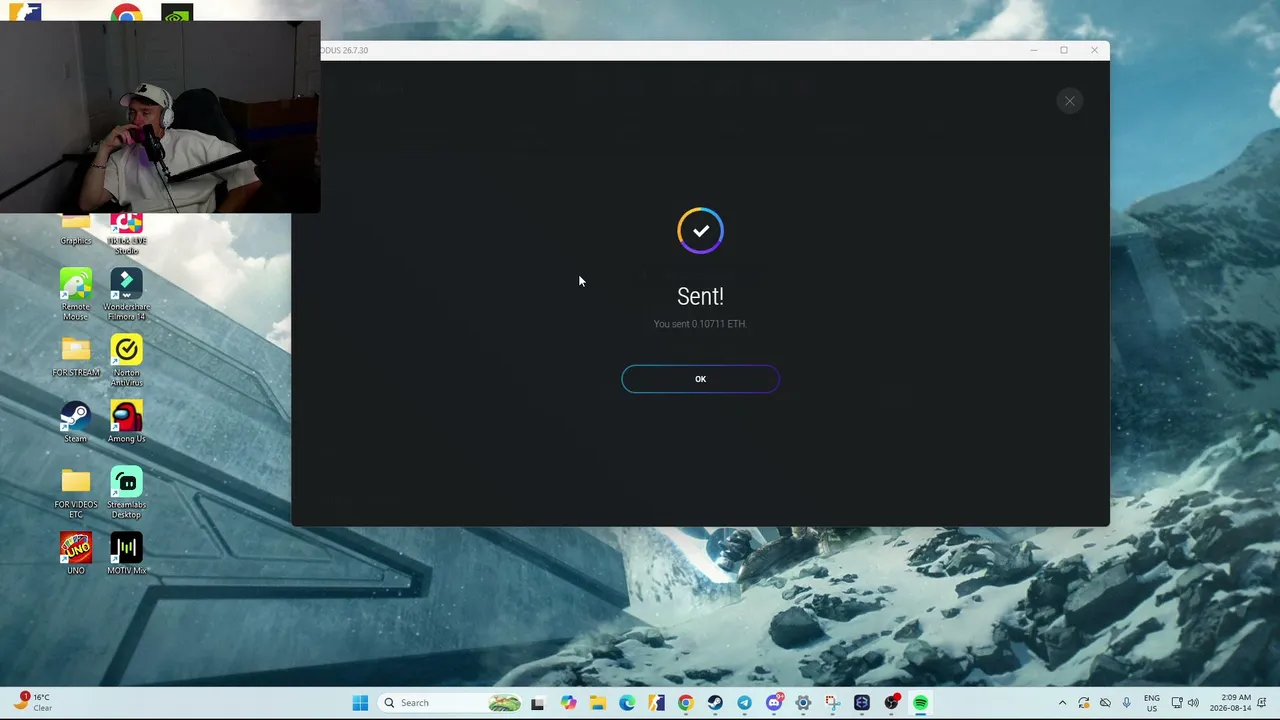Image resolution: width=1280 pixels, height=720 pixels.
Task: Click microphone icon in system tray
Action: (x=1126, y=703)
